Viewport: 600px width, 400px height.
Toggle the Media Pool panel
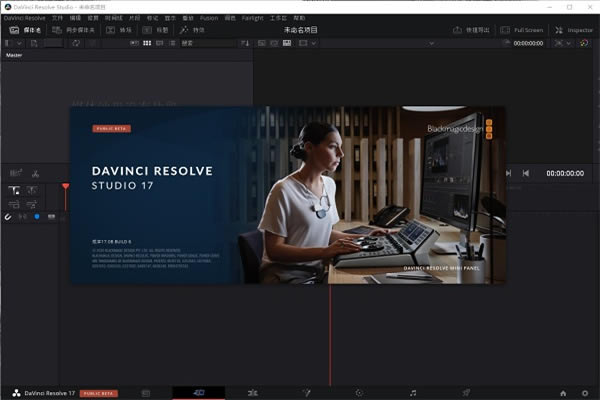(x=26, y=31)
